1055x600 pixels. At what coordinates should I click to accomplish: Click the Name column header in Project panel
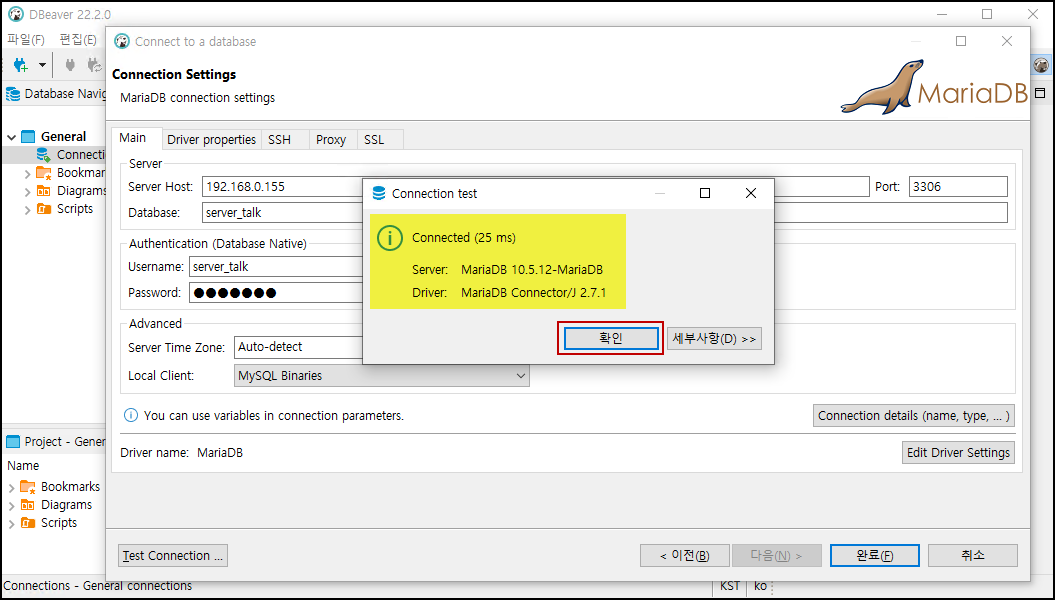pyautogui.click(x=23, y=465)
